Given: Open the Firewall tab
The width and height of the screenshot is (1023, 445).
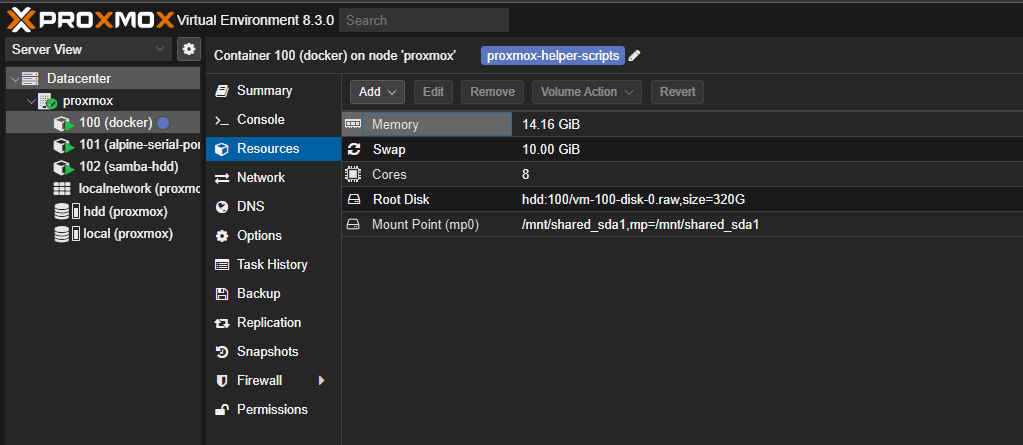Looking at the screenshot, I should coord(273,380).
